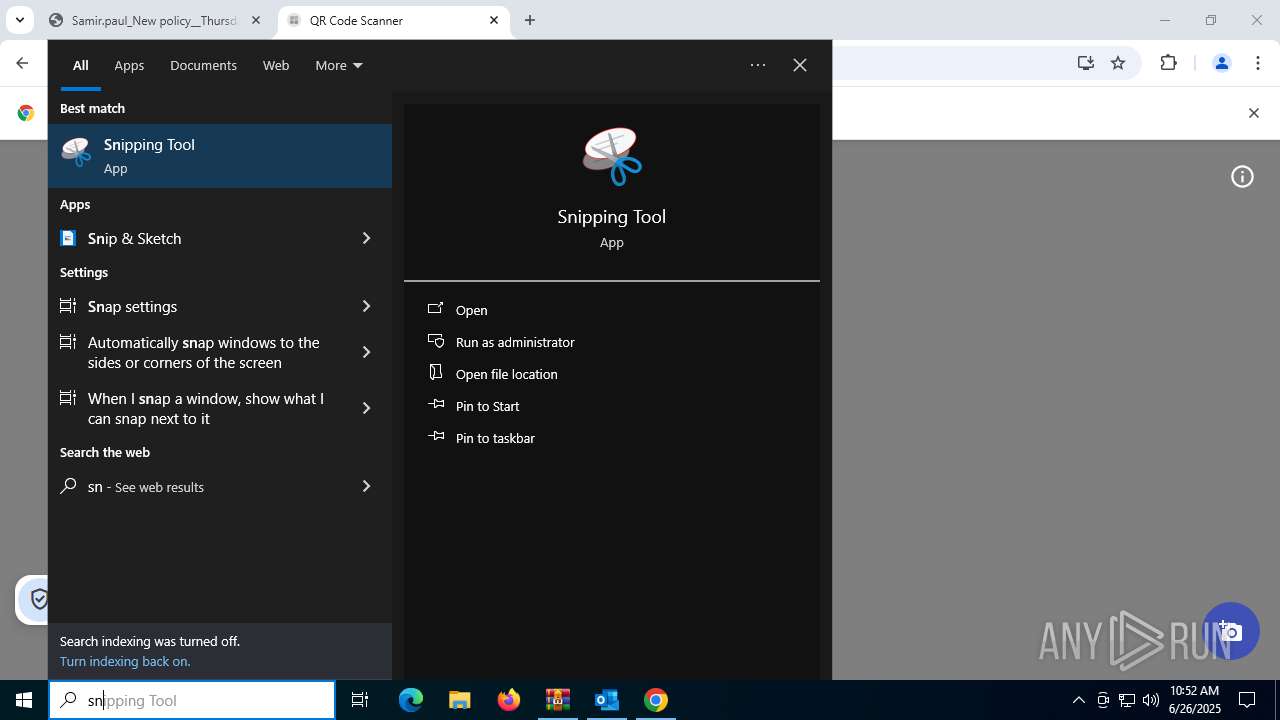Close the QR Code Scanner tab

tap(494, 20)
